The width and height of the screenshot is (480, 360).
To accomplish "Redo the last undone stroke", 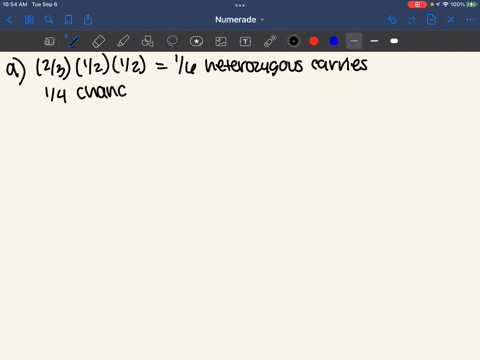I will click(x=412, y=20).
